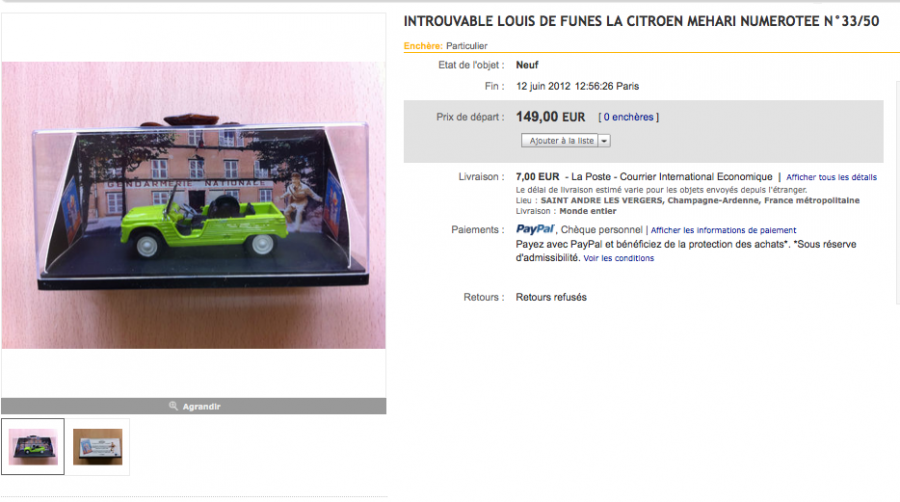This screenshot has width=900, height=502.
Task: Click the 149,00 EUR starting price
Action: tap(550, 117)
